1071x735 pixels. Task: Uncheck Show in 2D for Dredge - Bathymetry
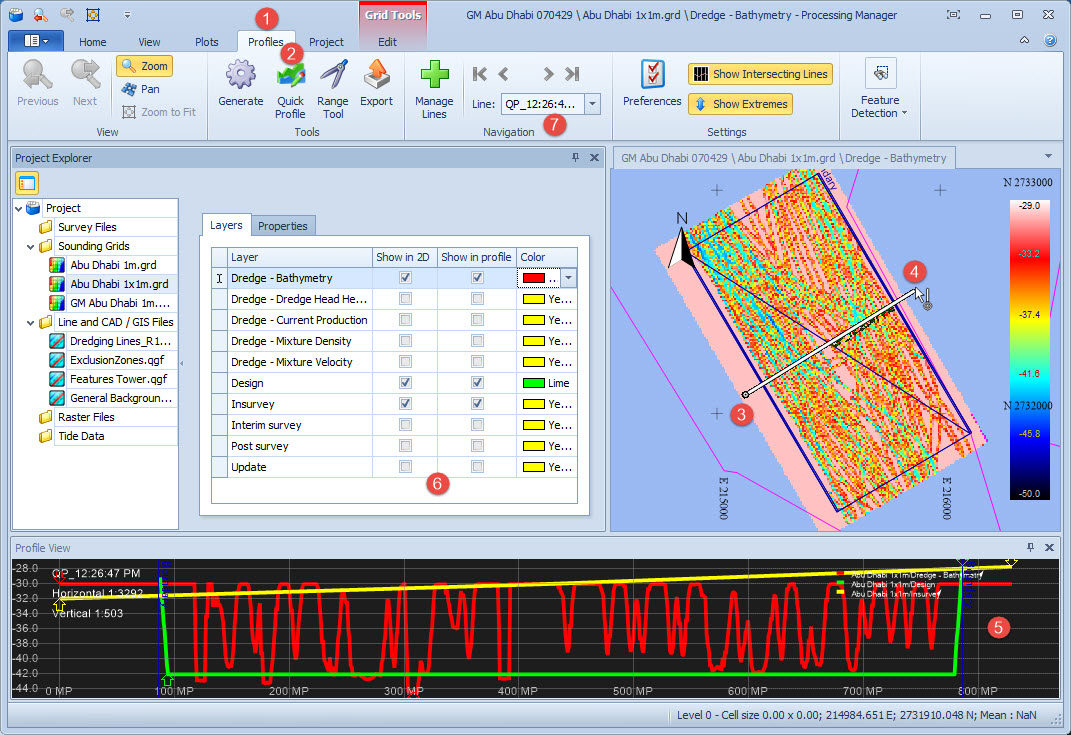[x=405, y=278]
